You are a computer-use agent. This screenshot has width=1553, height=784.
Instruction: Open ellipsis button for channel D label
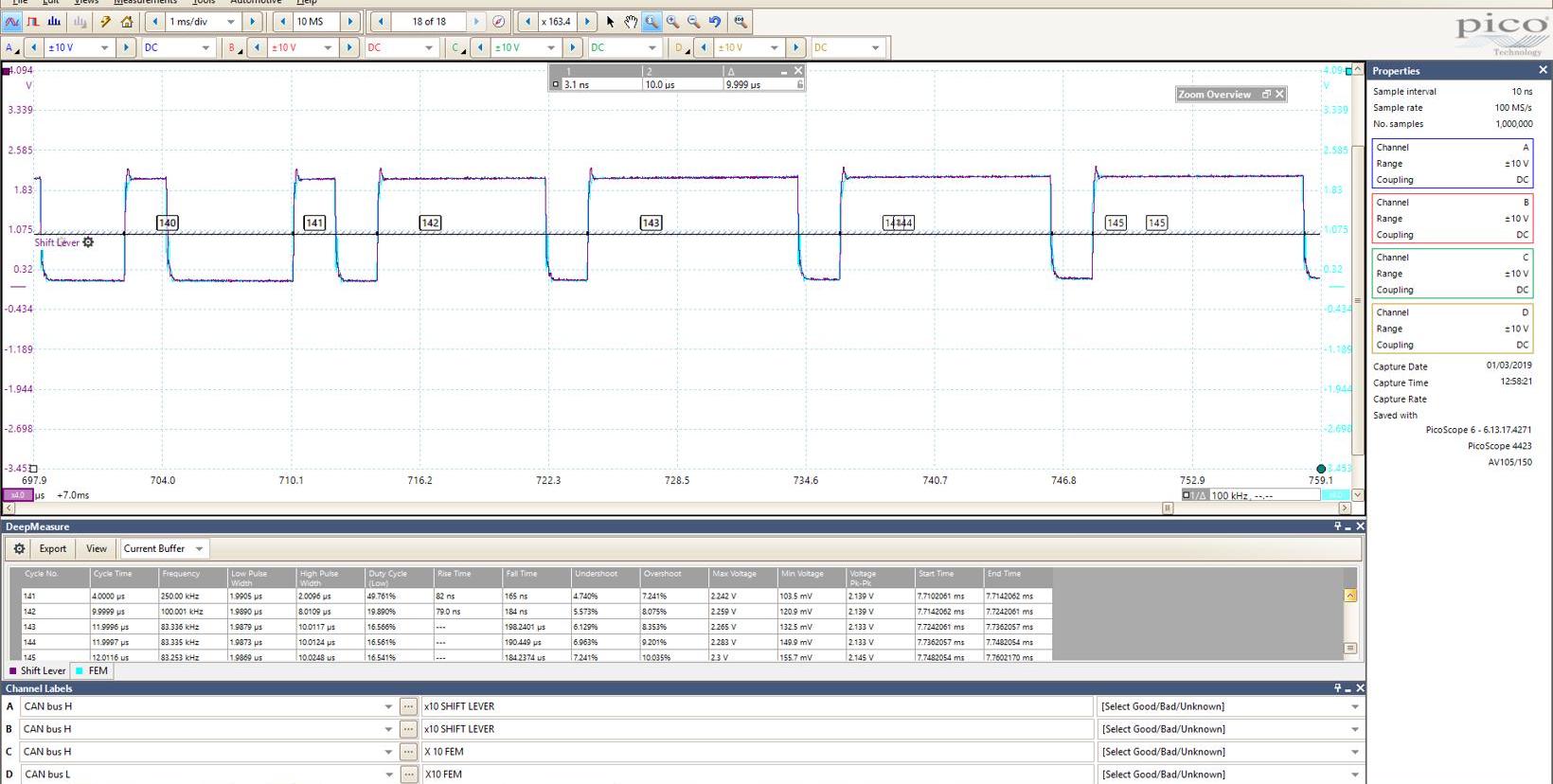click(408, 775)
